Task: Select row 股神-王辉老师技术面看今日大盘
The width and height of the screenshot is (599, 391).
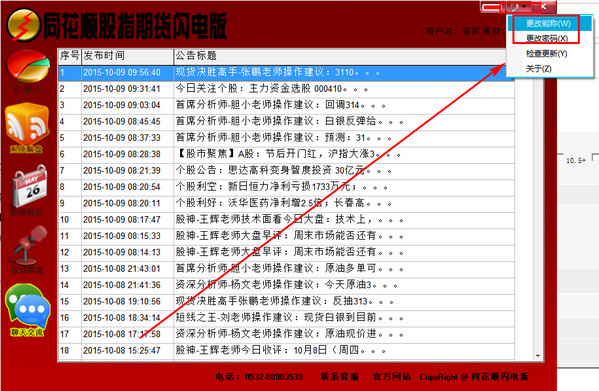Action: (286, 220)
